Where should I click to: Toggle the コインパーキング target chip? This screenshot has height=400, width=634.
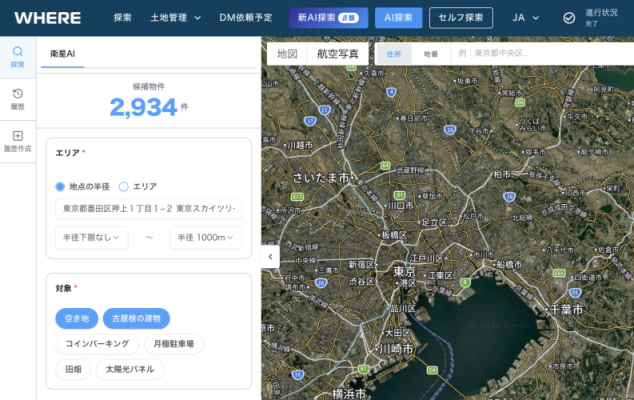tap(97, 344)
